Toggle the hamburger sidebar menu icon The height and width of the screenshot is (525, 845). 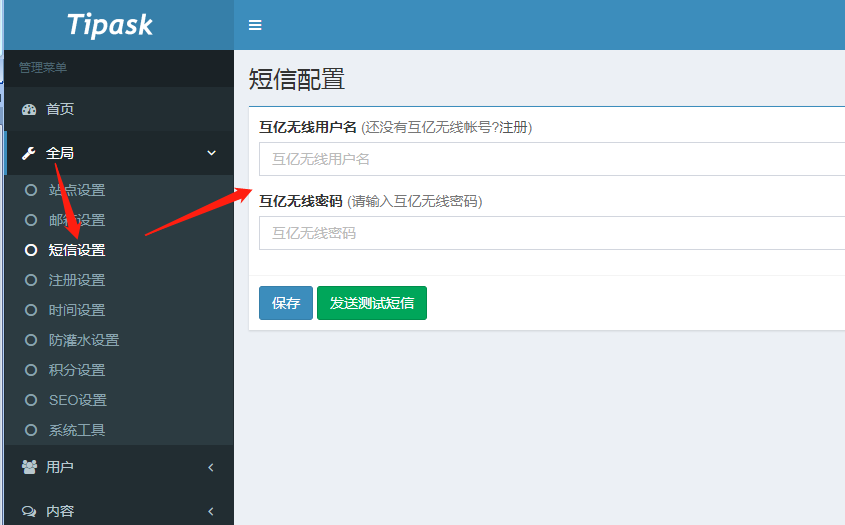click(x=255, y=25)
